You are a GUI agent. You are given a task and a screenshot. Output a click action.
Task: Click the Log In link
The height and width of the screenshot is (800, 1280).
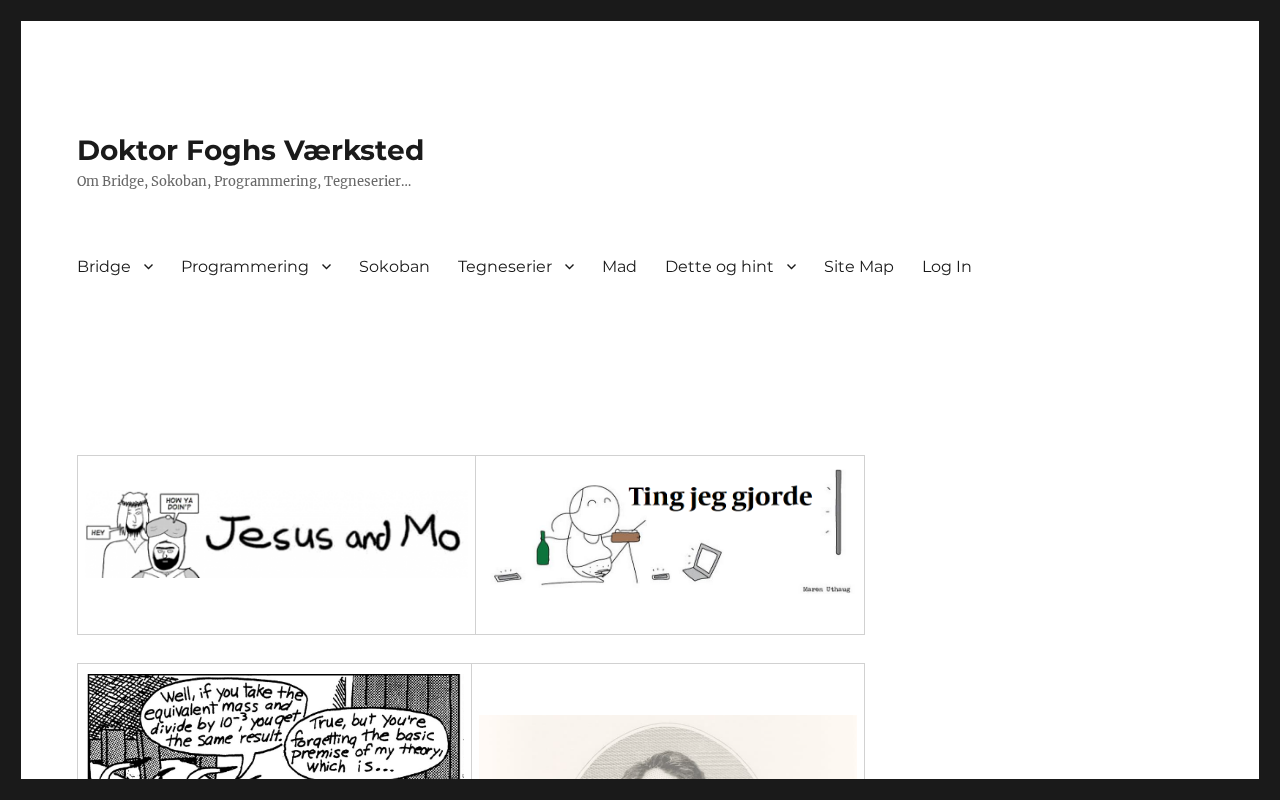[x=947, y=266]
